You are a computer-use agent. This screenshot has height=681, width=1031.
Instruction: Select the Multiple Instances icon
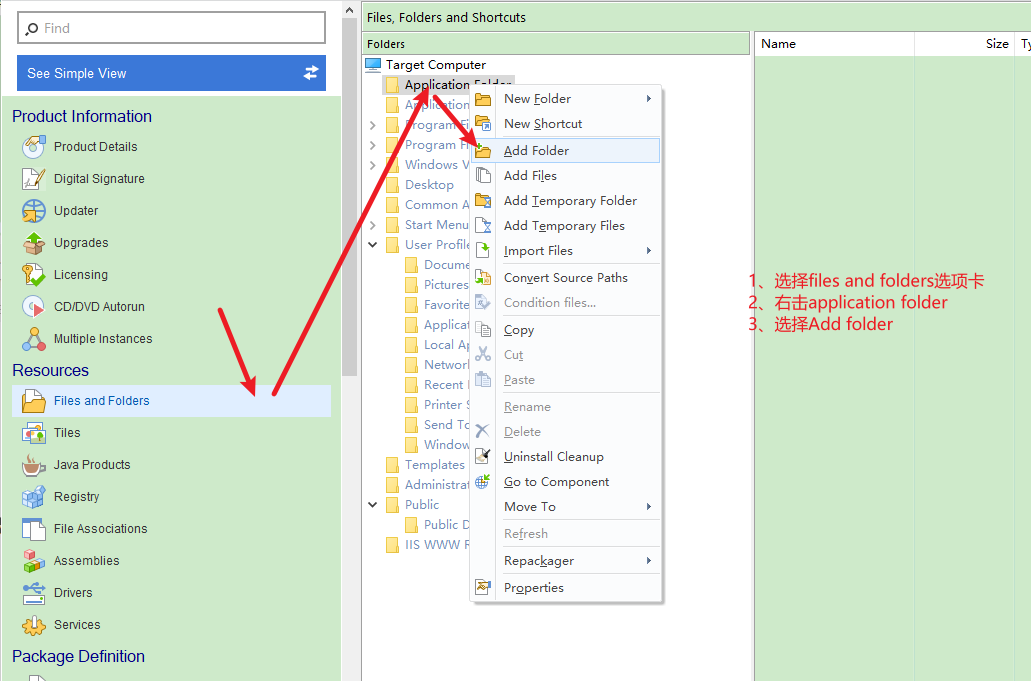[x=34, y=339]
